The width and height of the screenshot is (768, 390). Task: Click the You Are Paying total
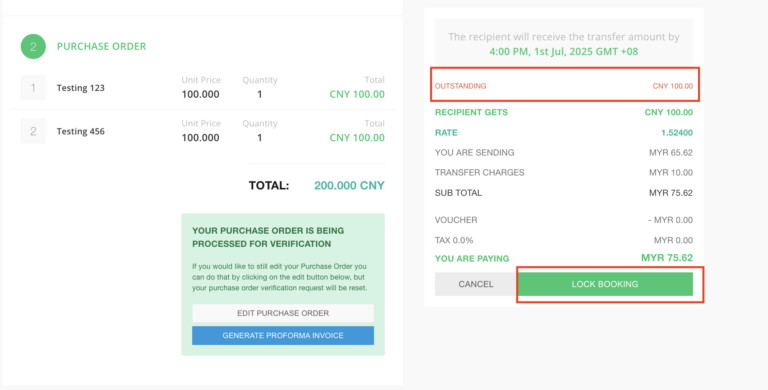[x=667, y=258]
